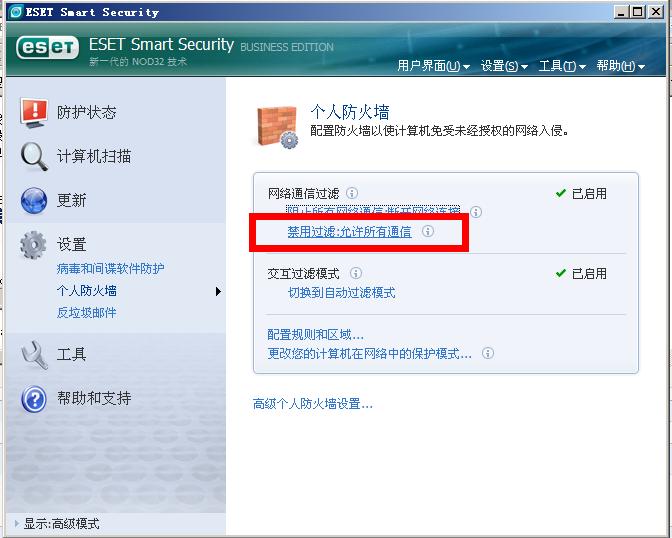Open the 设置(S) menu in header
672x538 pixels.
point(504,66)
